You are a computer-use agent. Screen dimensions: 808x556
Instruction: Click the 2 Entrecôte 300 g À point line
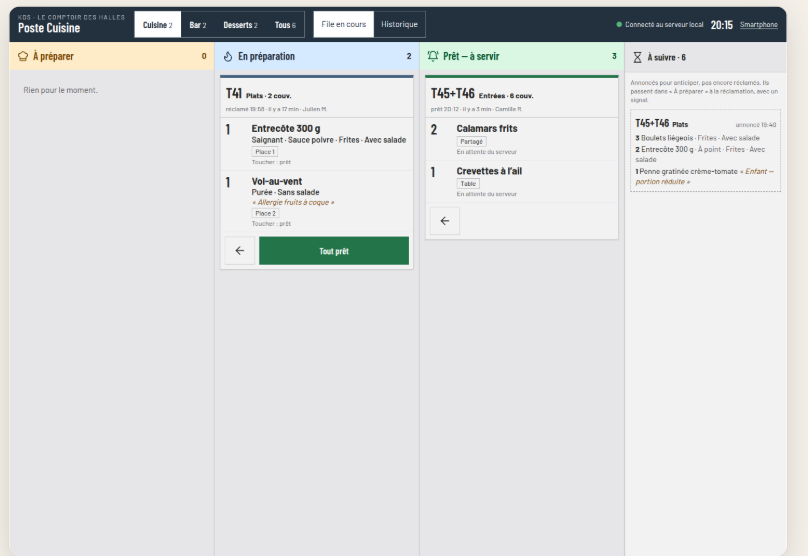click(x=700, y=154)
